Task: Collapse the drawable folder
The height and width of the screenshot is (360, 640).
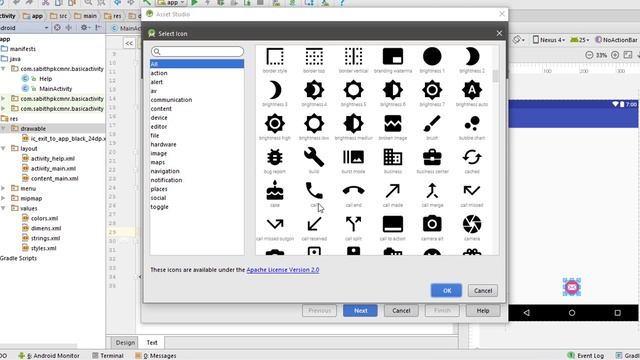Action: point(3,129)
